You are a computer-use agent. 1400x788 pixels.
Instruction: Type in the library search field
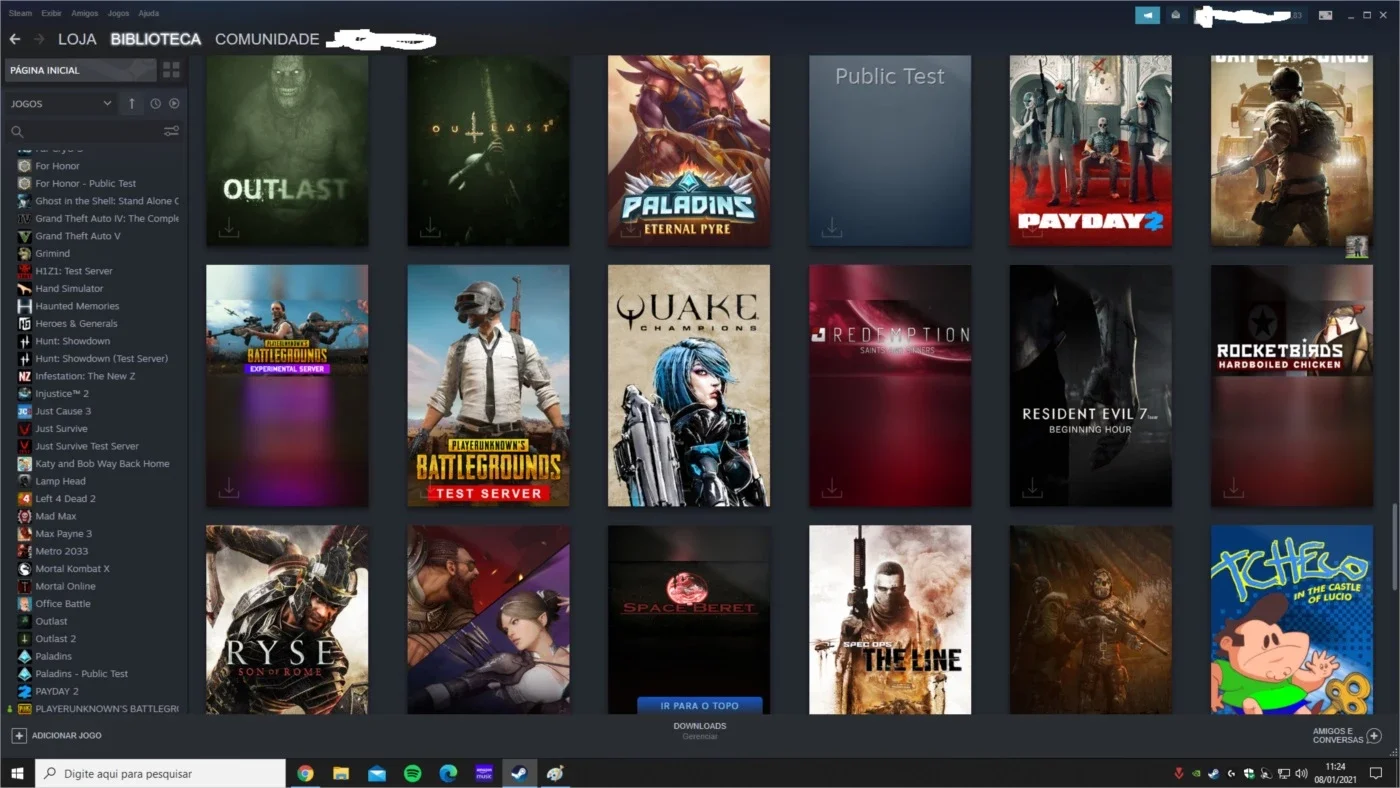pyautogui.click(x=94, y=131)
